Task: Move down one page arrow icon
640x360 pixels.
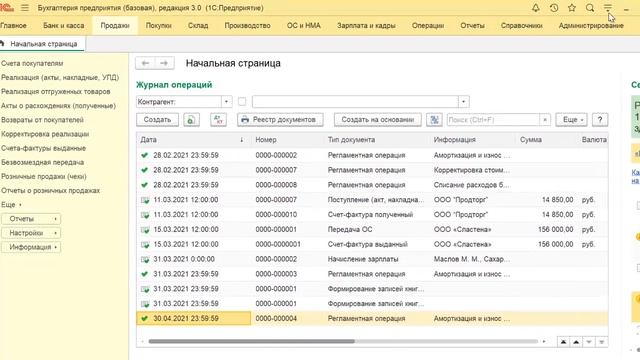Action: [x=589, y=342]
